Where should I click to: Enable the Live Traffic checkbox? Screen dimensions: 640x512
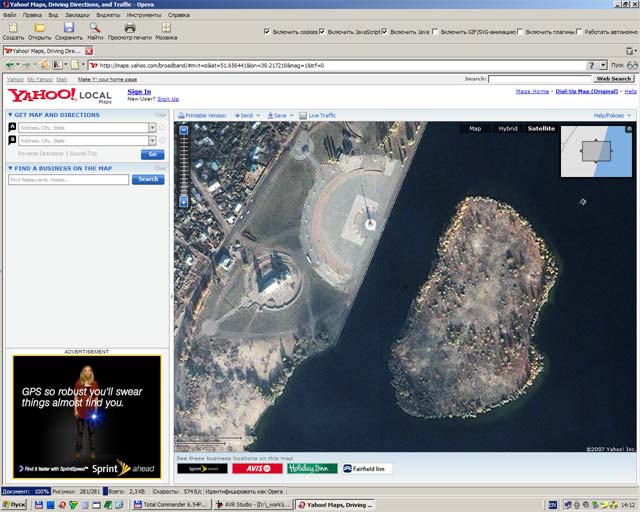303,116
